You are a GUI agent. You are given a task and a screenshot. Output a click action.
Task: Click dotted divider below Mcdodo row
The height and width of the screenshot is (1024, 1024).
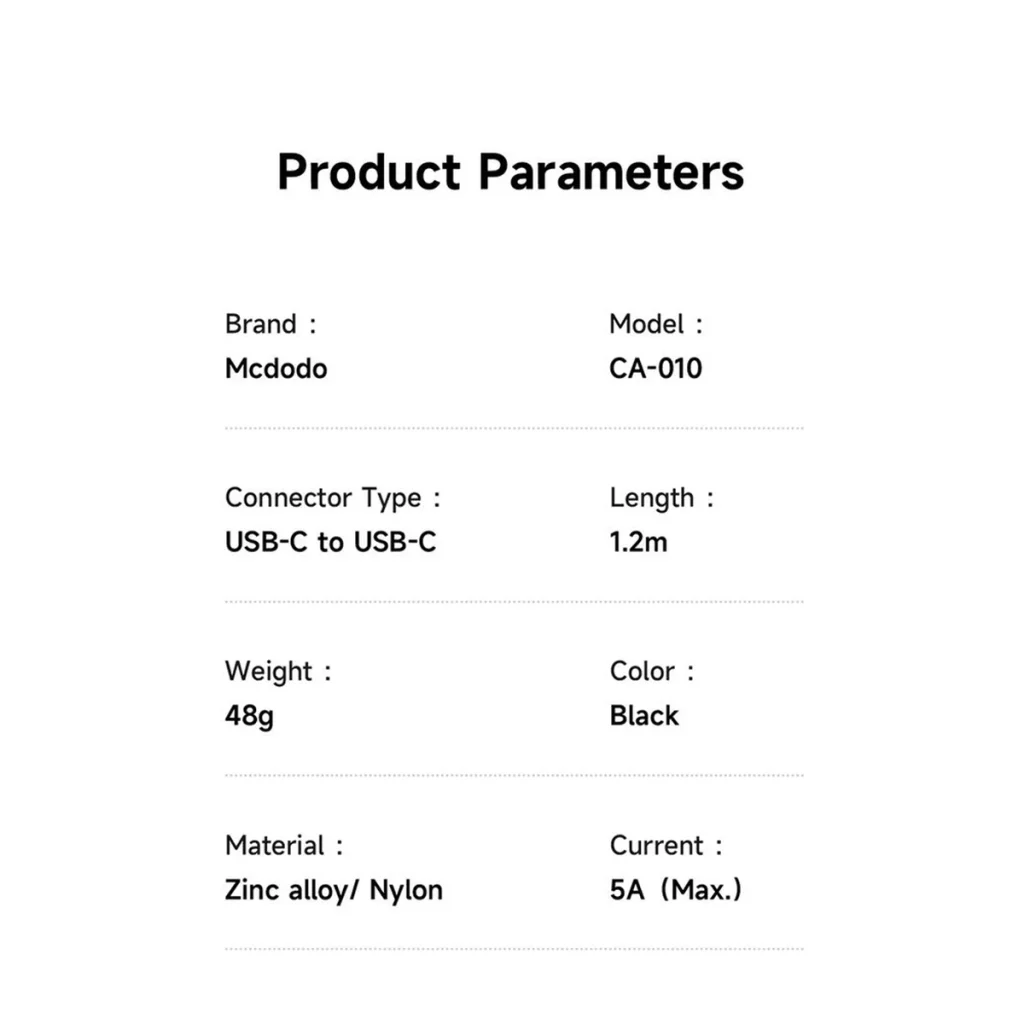514,428
